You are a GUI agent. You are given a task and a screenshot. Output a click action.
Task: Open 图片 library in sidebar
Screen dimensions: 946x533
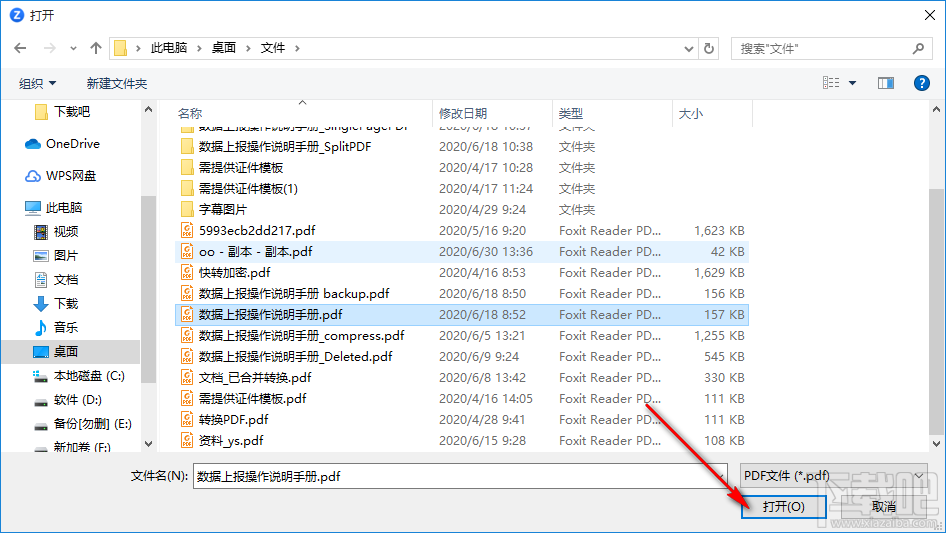tap(56, 256)
